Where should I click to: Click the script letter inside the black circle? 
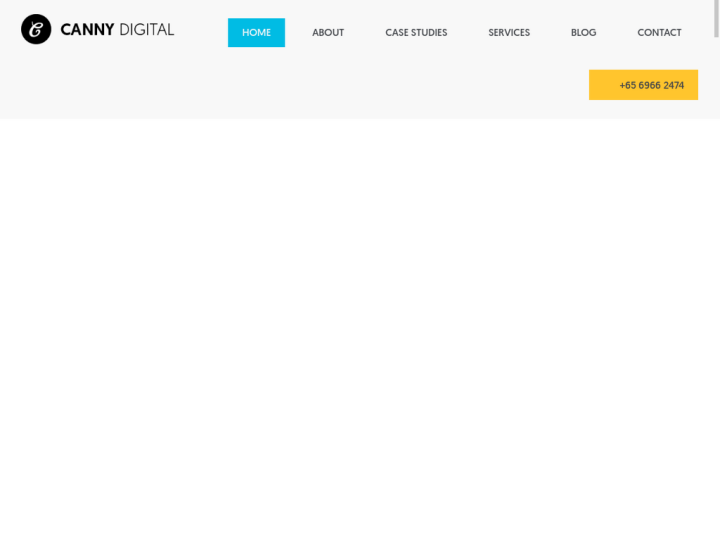click(x=36, y=30)
